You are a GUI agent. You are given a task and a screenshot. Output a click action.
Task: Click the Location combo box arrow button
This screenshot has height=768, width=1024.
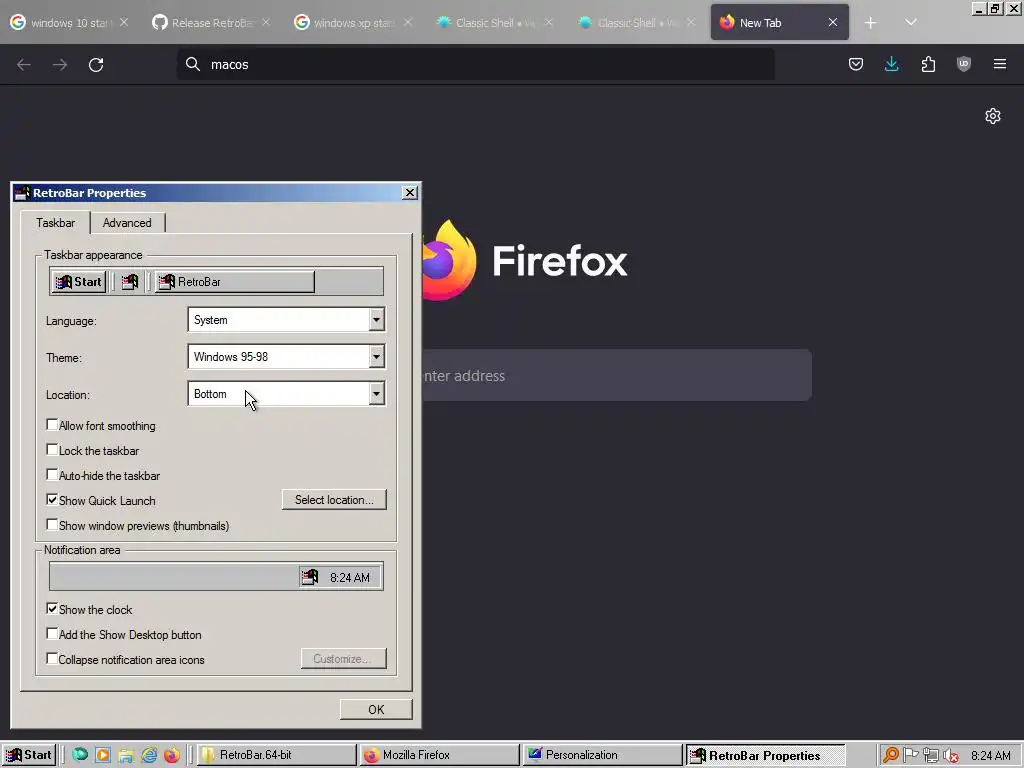[x=376, y=394]
